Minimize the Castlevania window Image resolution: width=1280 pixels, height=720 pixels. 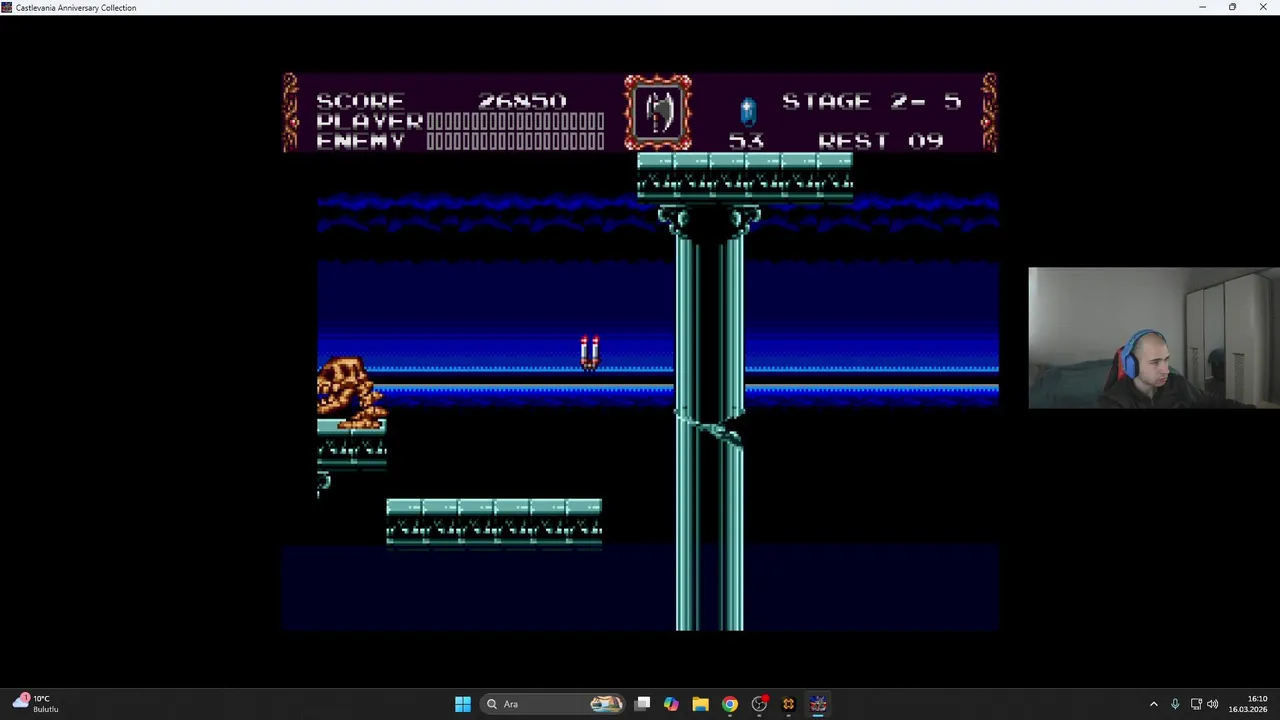1203,7
